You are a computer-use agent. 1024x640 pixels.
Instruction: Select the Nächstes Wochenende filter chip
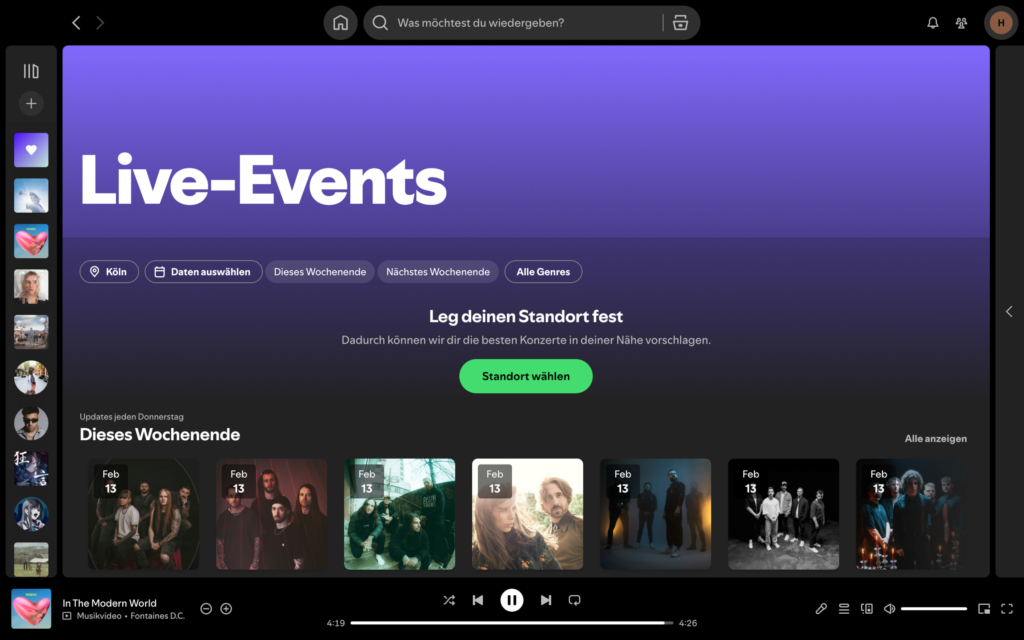[438, 271]
